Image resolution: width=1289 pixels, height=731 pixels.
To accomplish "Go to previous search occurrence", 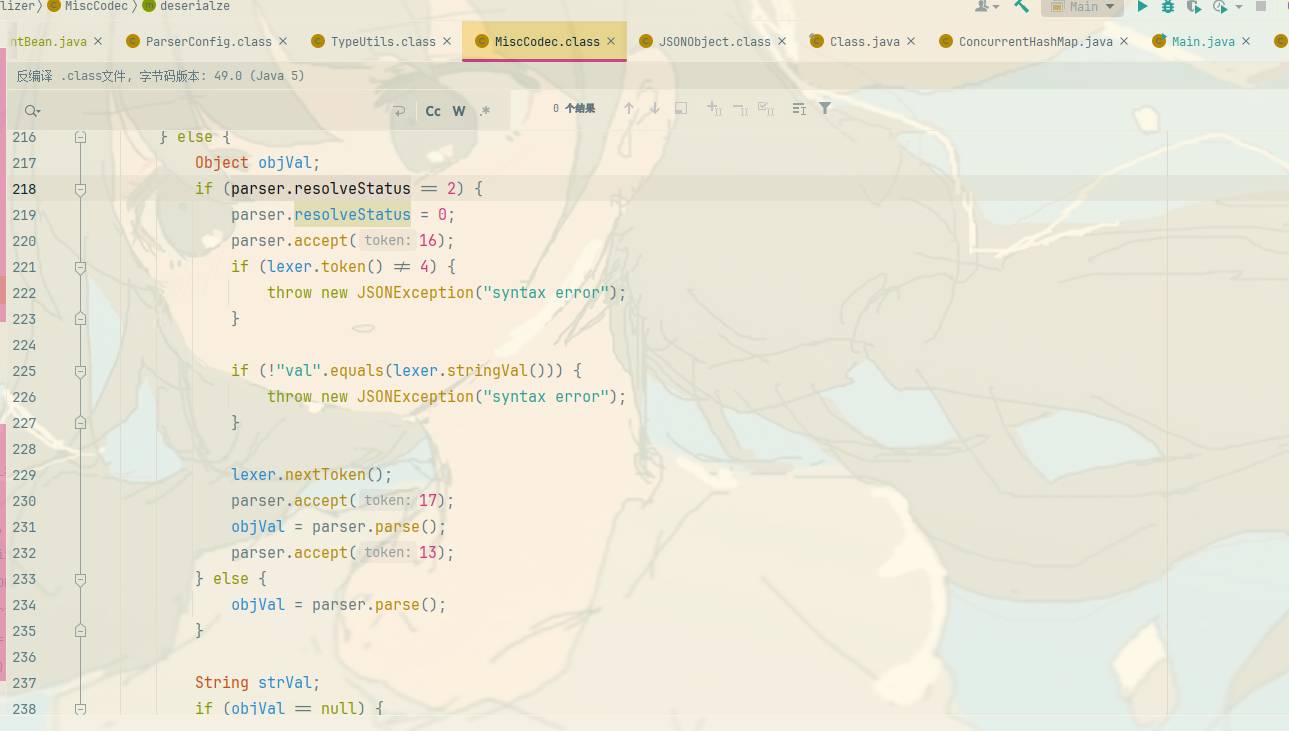I will pyautogui.click(x=629, y=109).
